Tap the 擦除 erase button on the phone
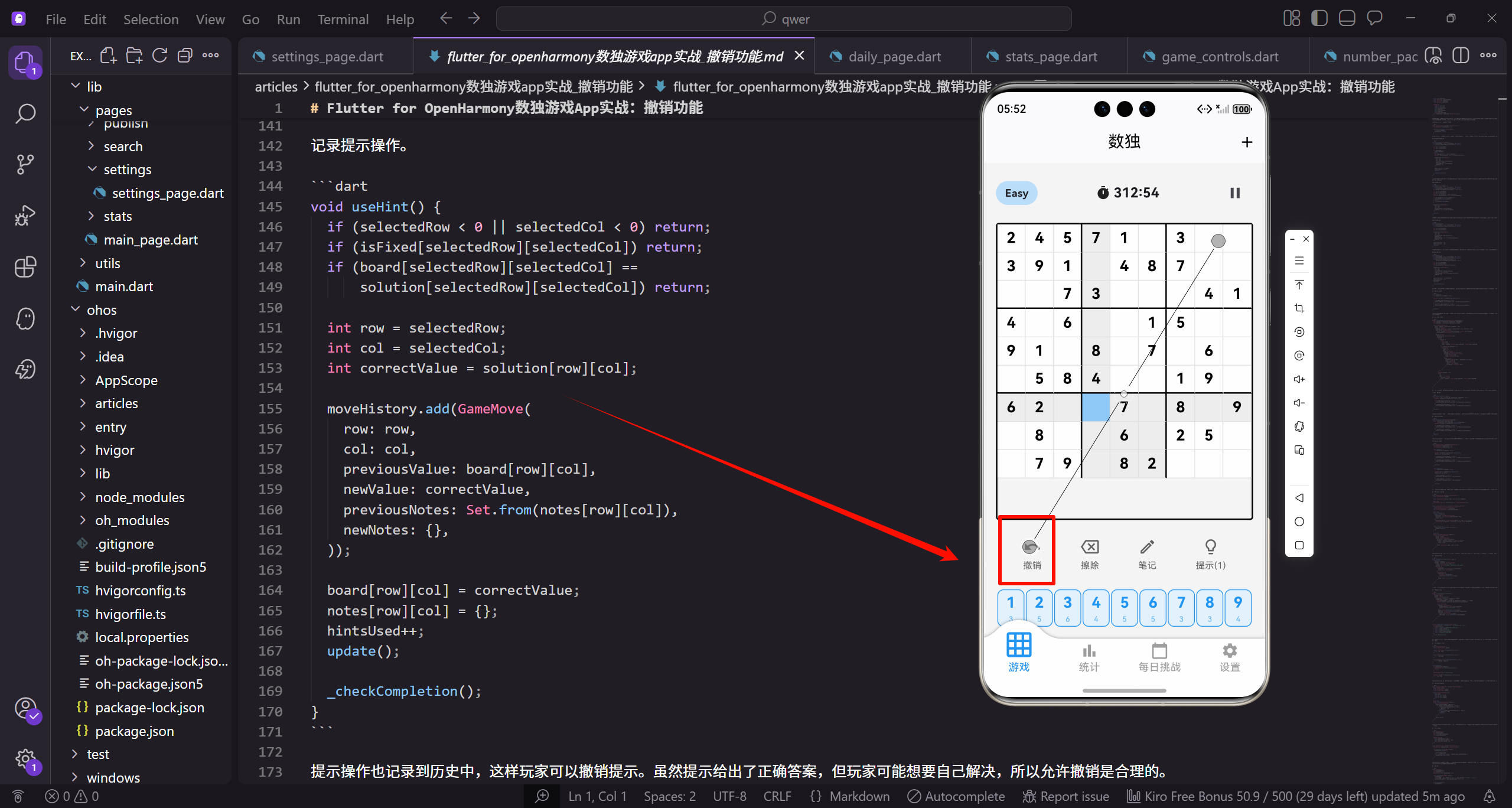This screenshot has height=808, width=1512. coord(1090,554)
